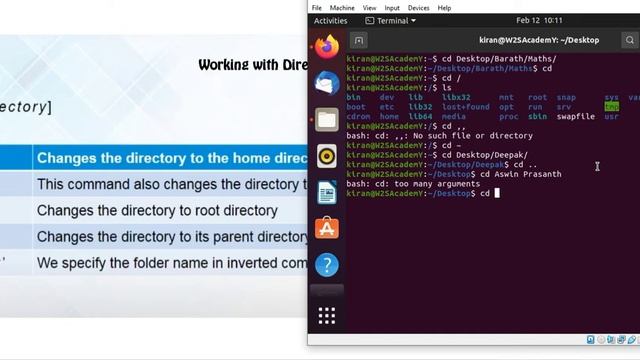
Task: Click VirtualBox network status icon
Action: point(621,340)
